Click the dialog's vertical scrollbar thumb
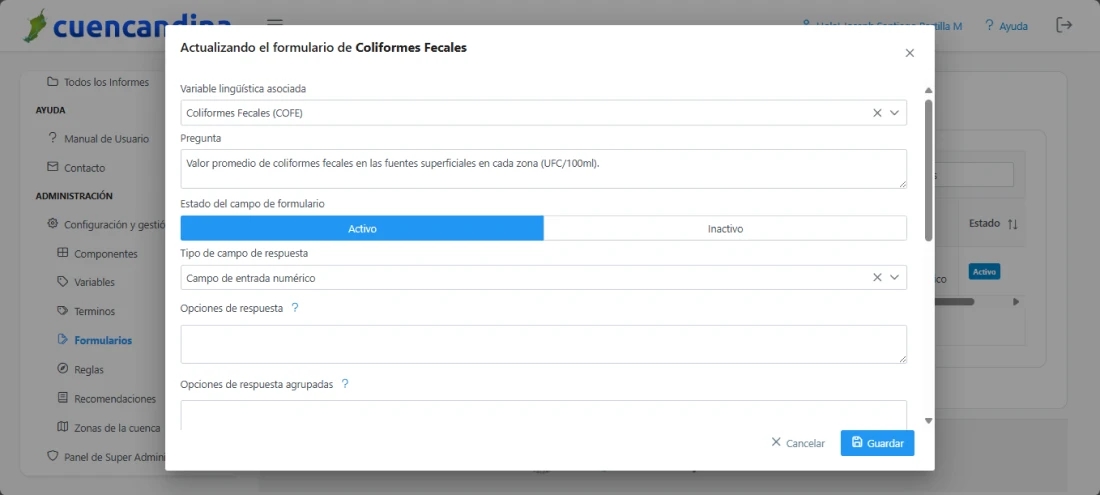 click(929, 170)
